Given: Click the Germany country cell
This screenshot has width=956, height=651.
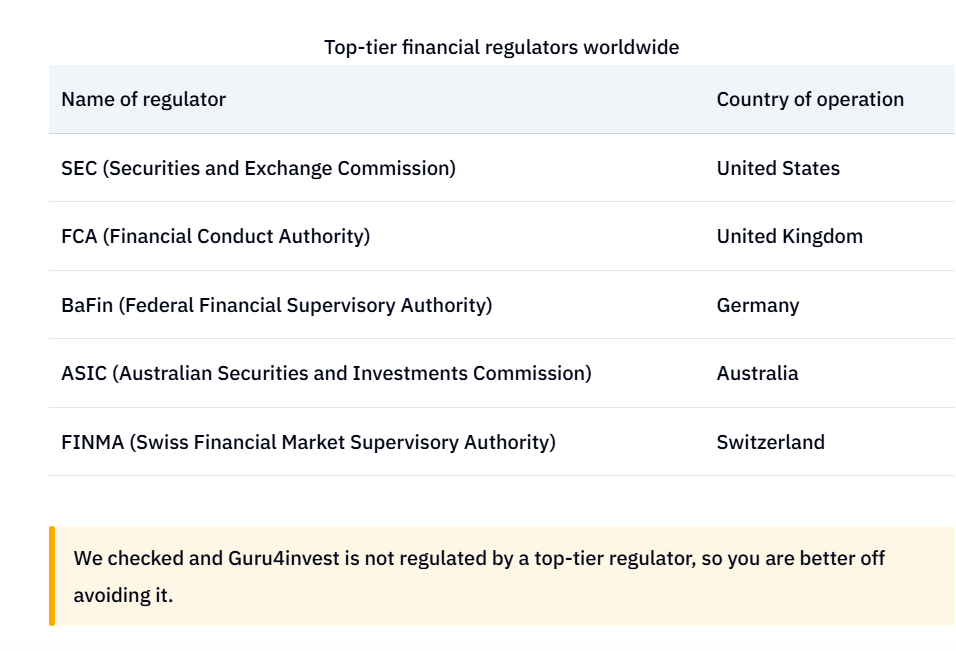Looking at the screenshot, I should [758, 305].
